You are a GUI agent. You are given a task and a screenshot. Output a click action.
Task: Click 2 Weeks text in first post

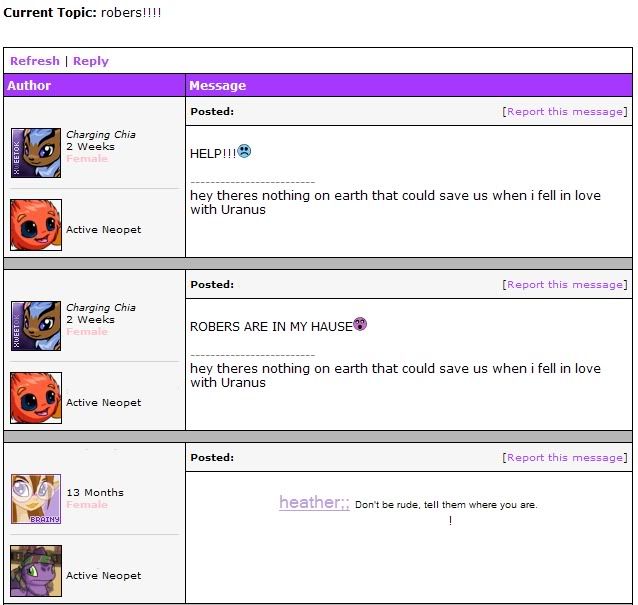90,146
